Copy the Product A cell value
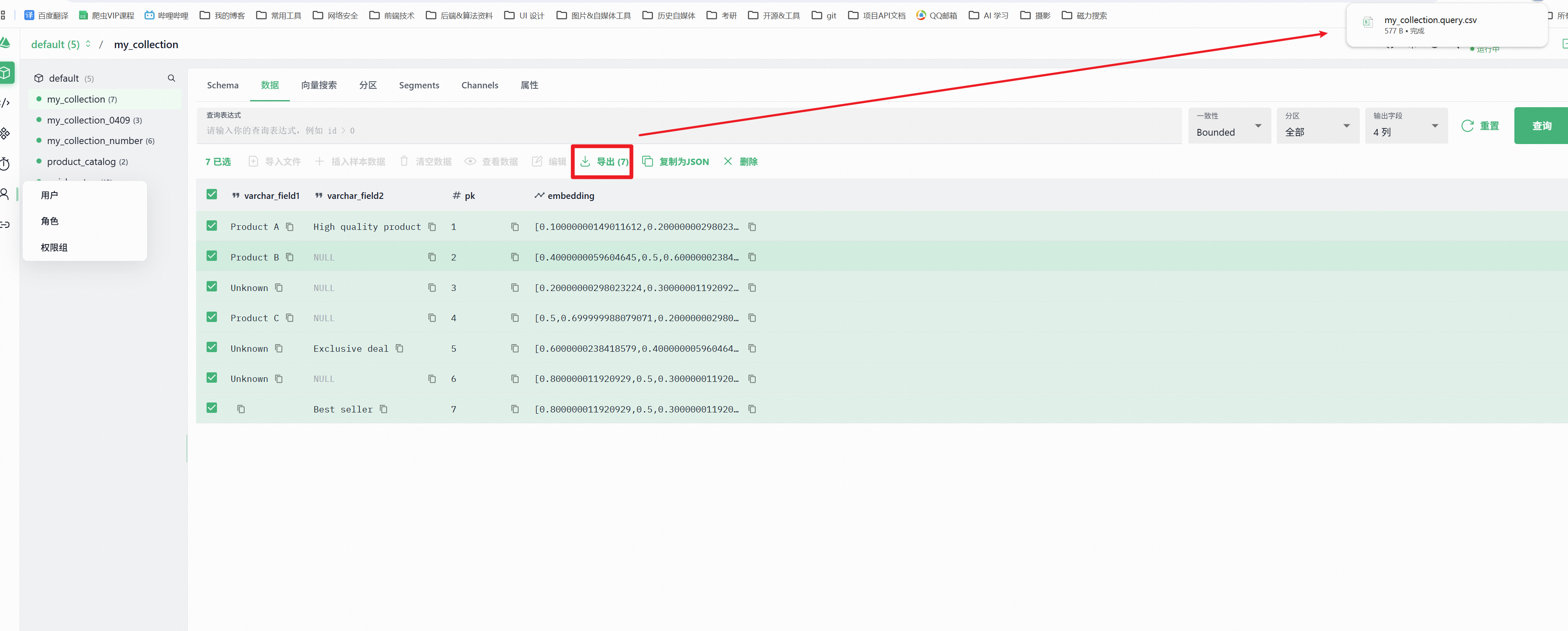Screen dimensions: 1568x631 [x=290, y=227]
